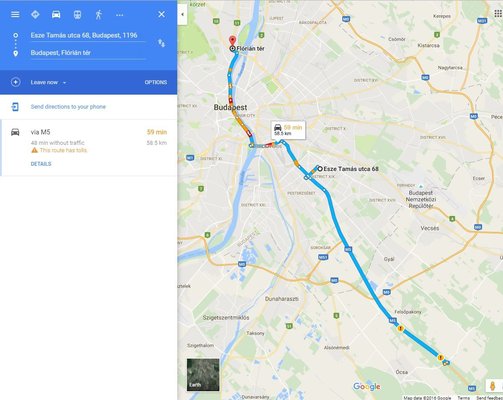Image resolution: width=503 pixels, height=400 pixels.
Task: Open route OPTIONS
Action: point(156,82)
